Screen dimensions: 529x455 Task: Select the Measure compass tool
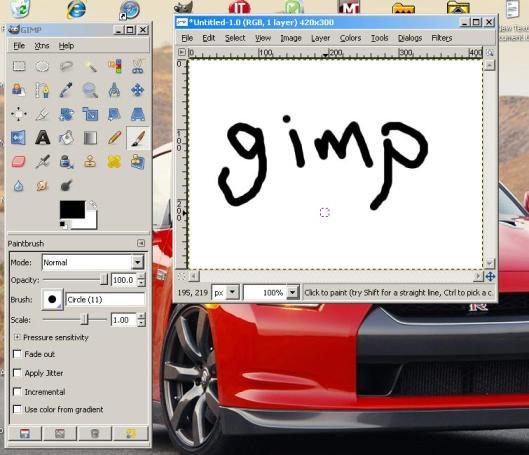coord(114,90)
